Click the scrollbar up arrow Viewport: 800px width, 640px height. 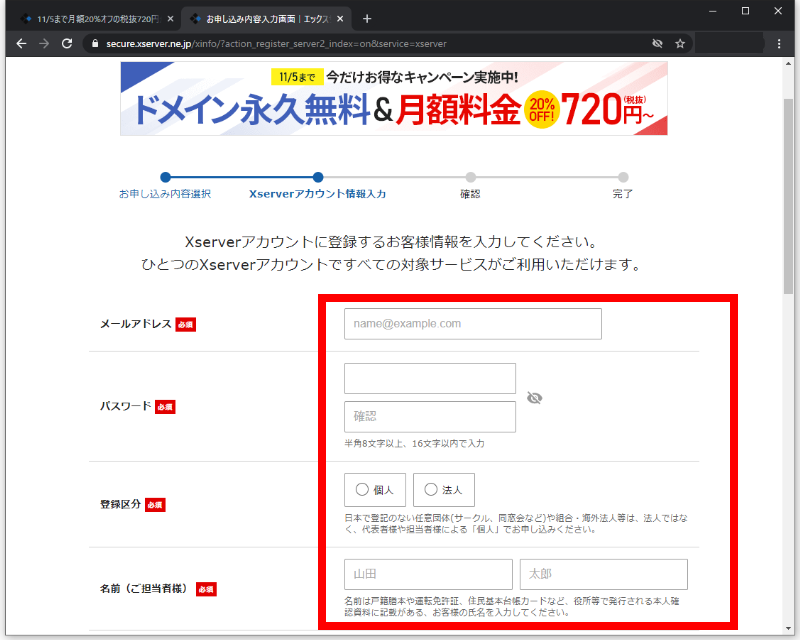click(789, 63)
